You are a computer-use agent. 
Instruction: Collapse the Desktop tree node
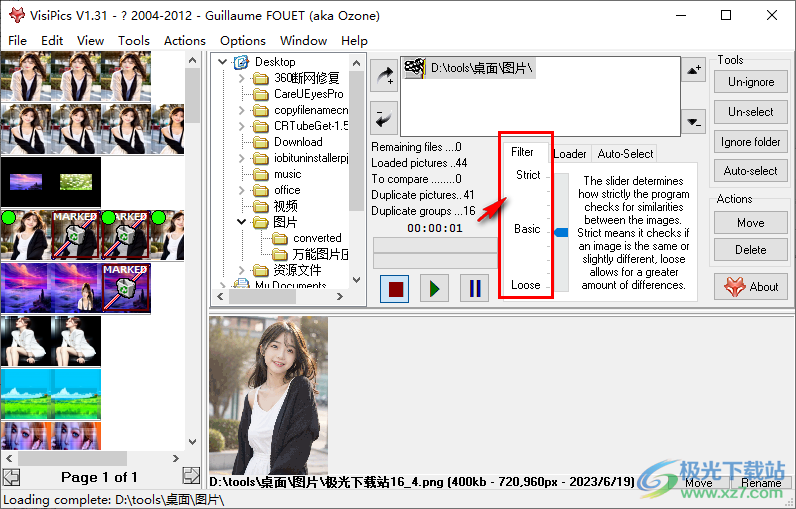click(x=222, y=62)
